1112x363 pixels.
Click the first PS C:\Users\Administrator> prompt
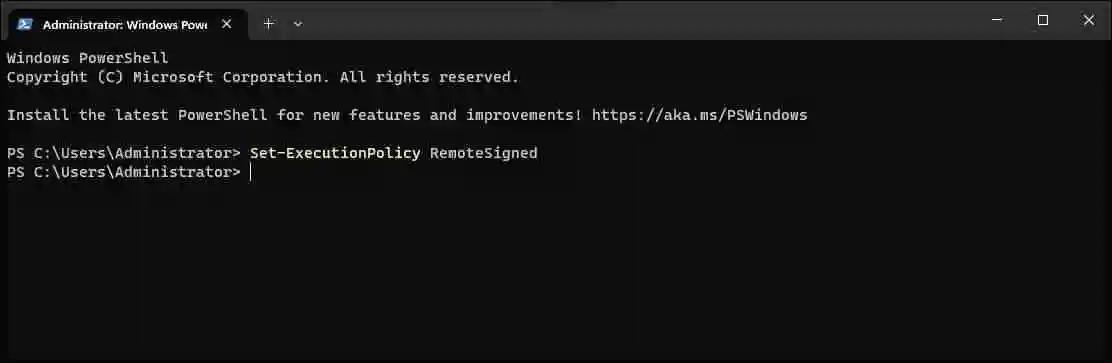123,153
